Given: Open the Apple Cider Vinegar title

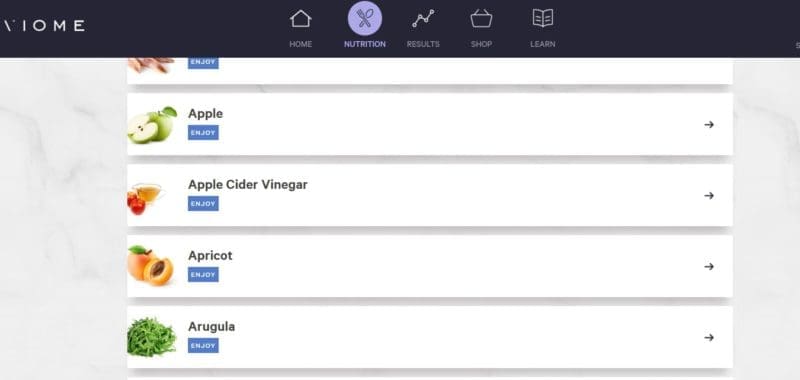Looking at the screenshot, I should click(248, 185).
